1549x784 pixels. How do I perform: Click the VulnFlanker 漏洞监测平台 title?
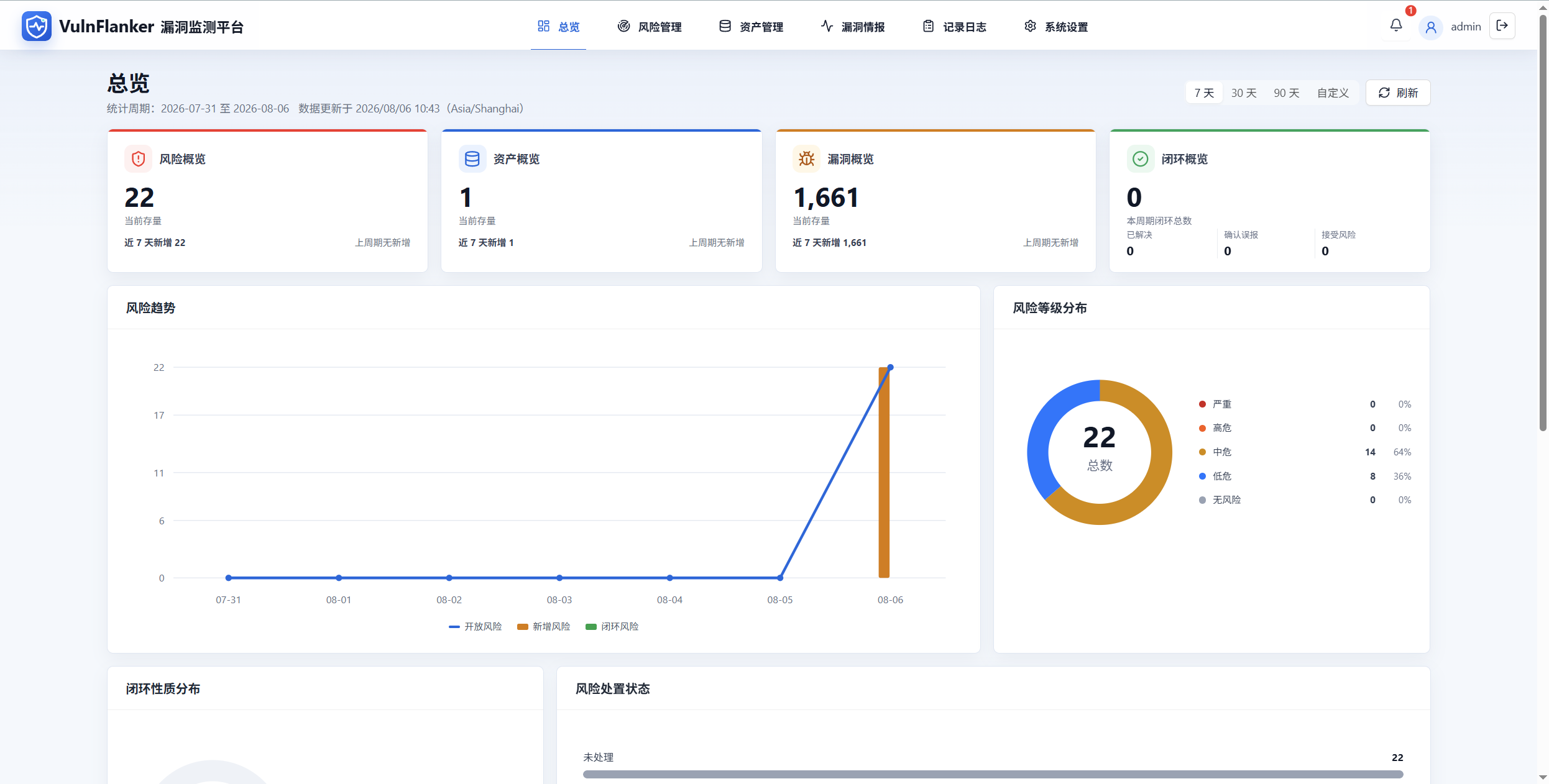coord(152,27)
